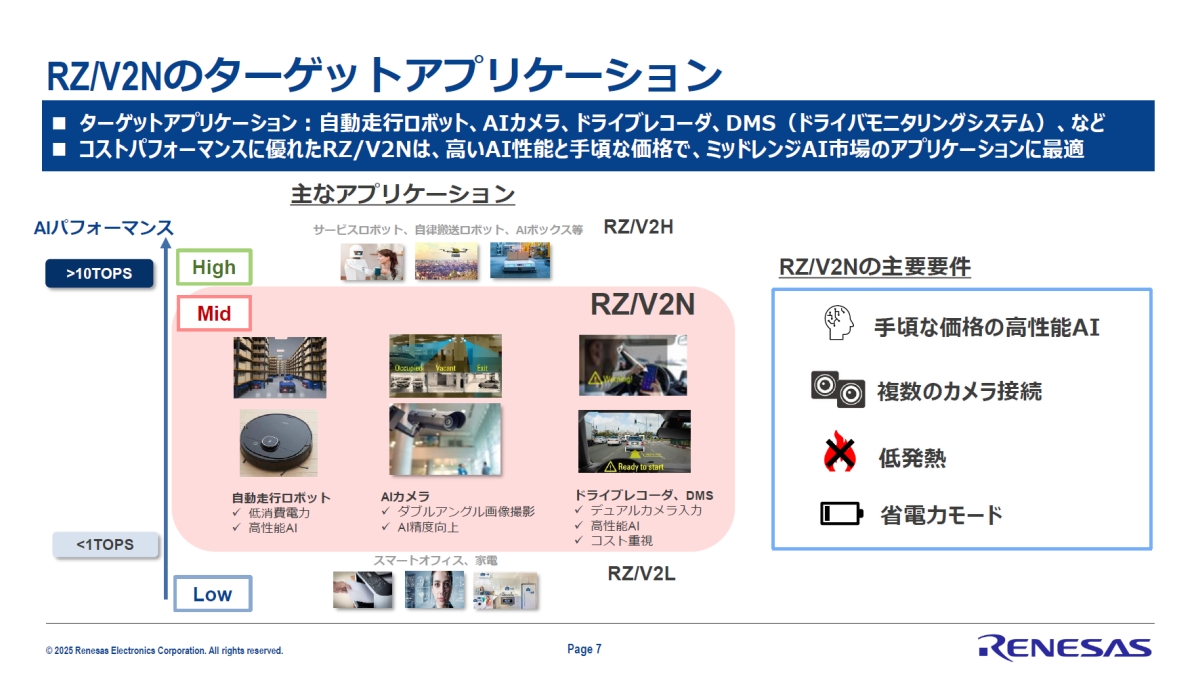Screen dimensions: 1200x675
Task: Click the <1TOPS label
Action: click(105, 545)
